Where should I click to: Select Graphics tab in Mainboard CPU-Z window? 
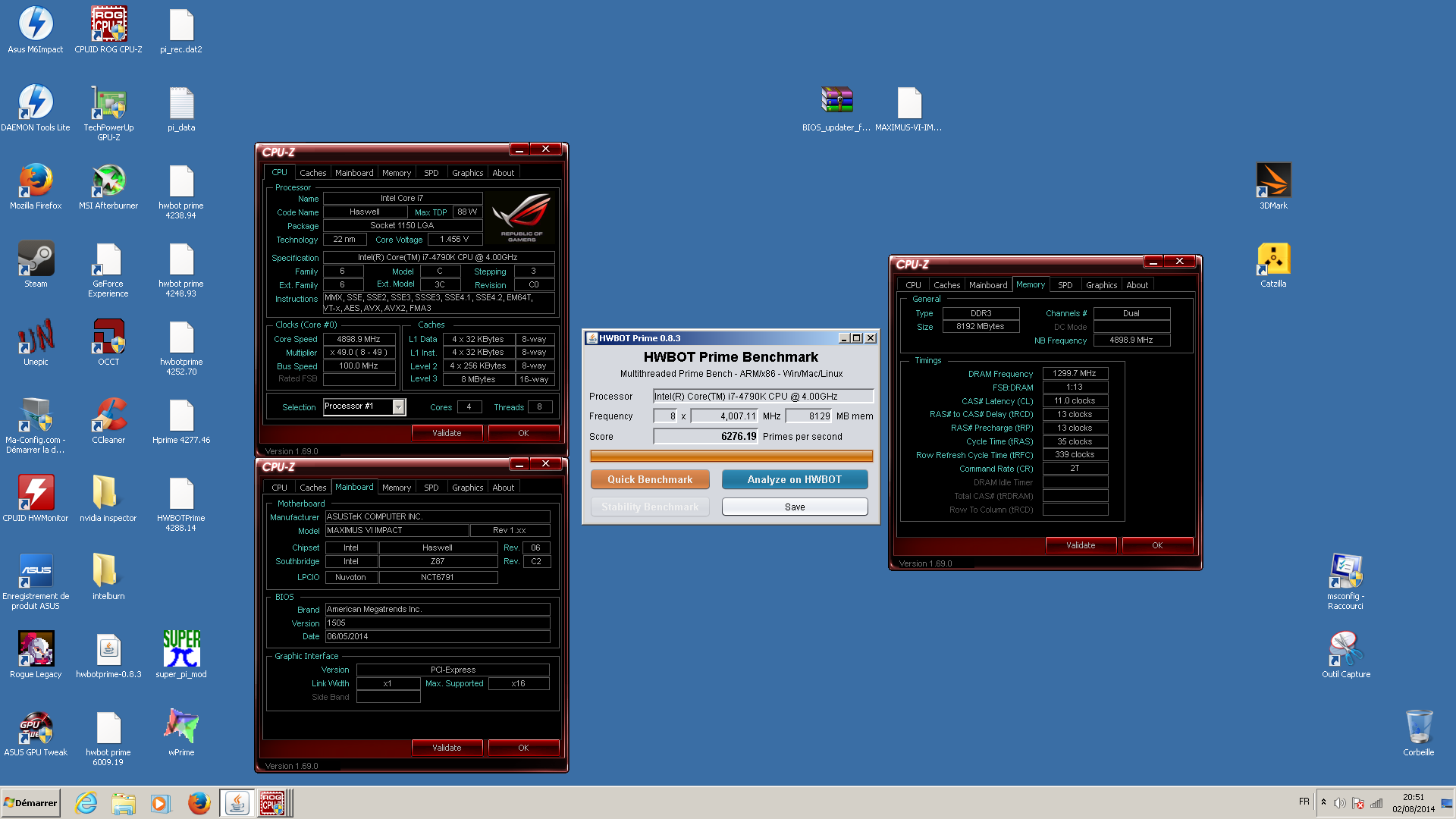point(467,488)
